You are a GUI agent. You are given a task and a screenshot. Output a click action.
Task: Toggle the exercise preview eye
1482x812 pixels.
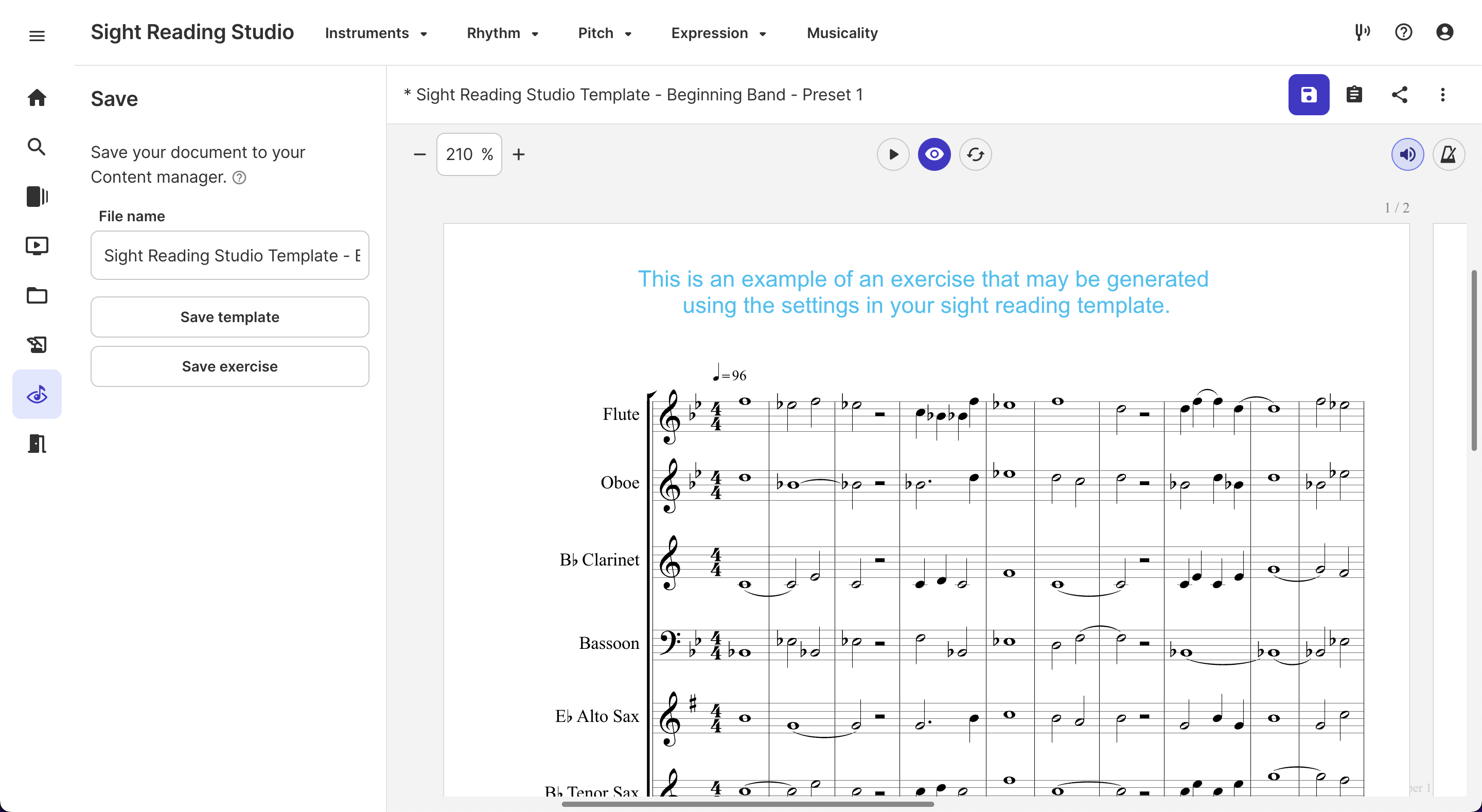(x=934, y=154)
